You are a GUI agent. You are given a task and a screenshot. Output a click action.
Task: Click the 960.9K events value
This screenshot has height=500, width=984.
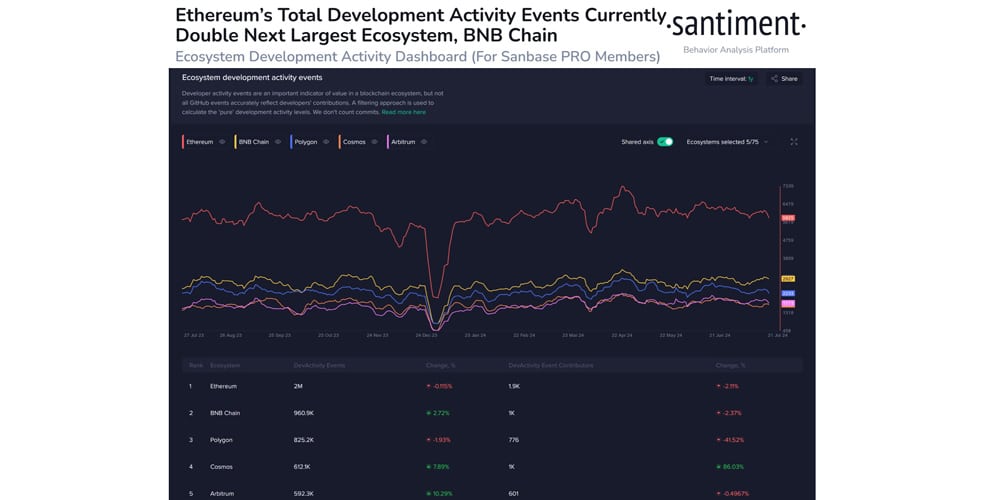pos(303,413)
